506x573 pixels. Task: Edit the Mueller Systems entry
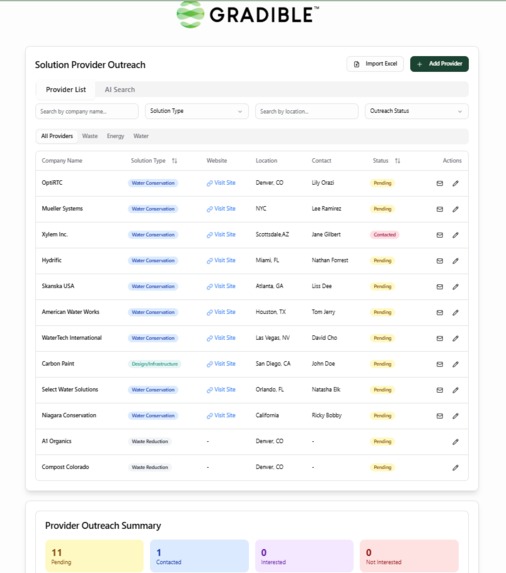pos(455,209)
